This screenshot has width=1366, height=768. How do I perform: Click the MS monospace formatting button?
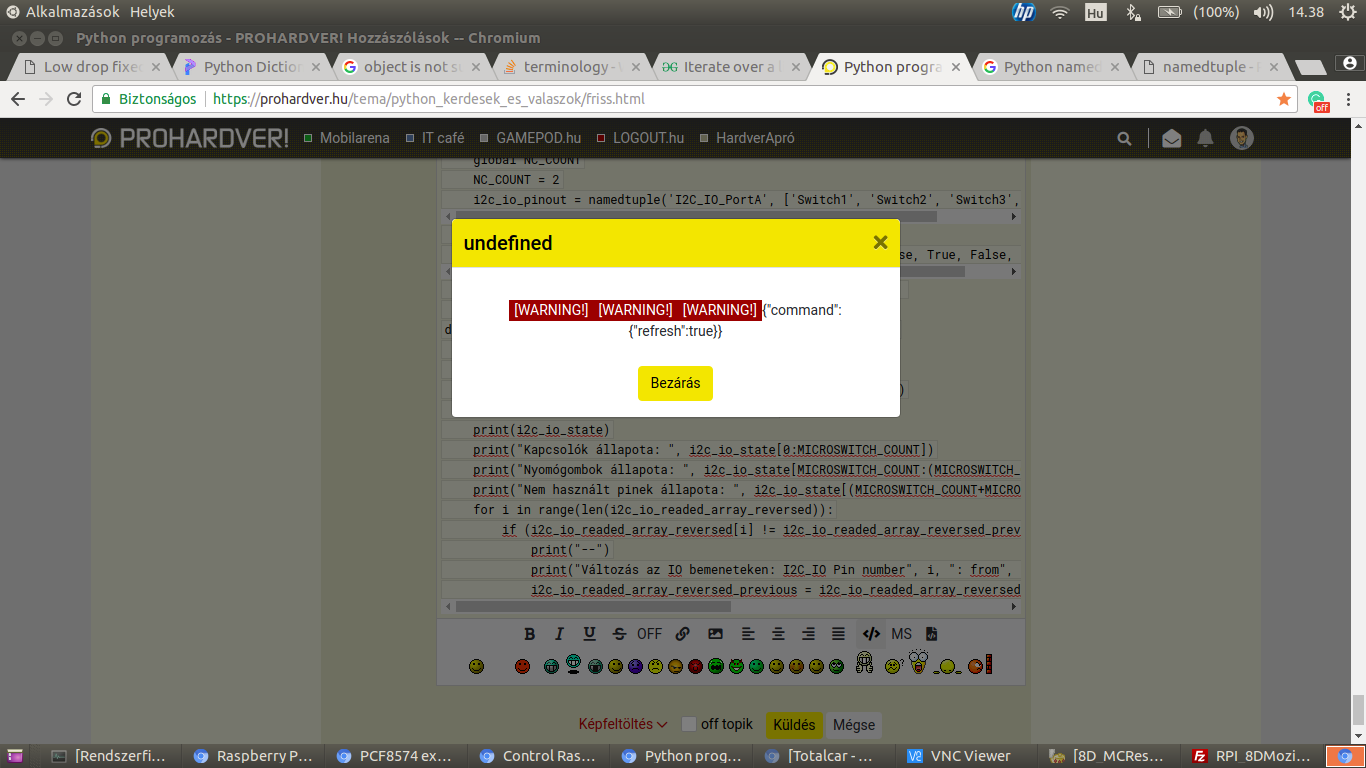pyautogui.click(x=902, y=634)
